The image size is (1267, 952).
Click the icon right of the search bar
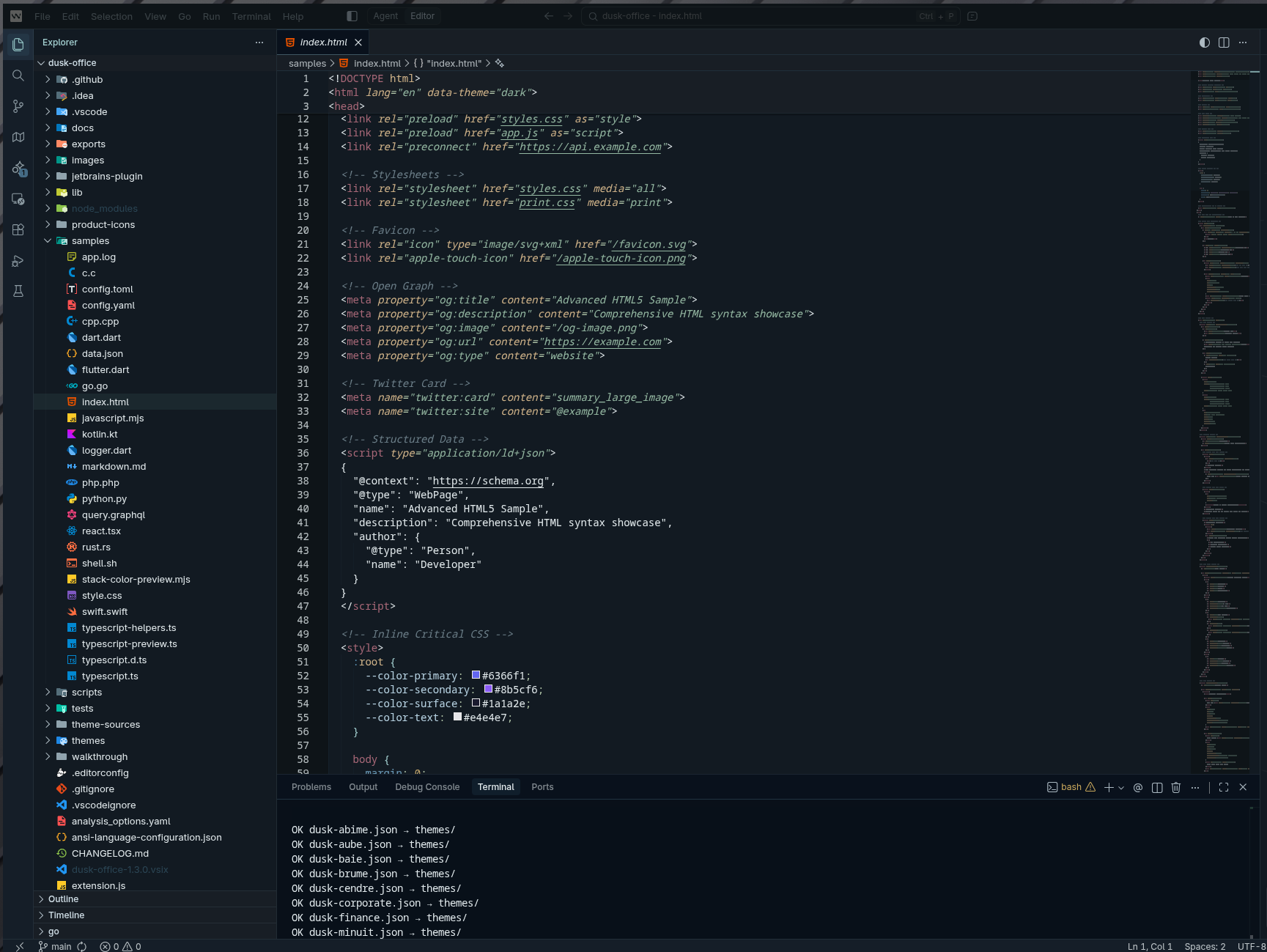coord(972,16)
